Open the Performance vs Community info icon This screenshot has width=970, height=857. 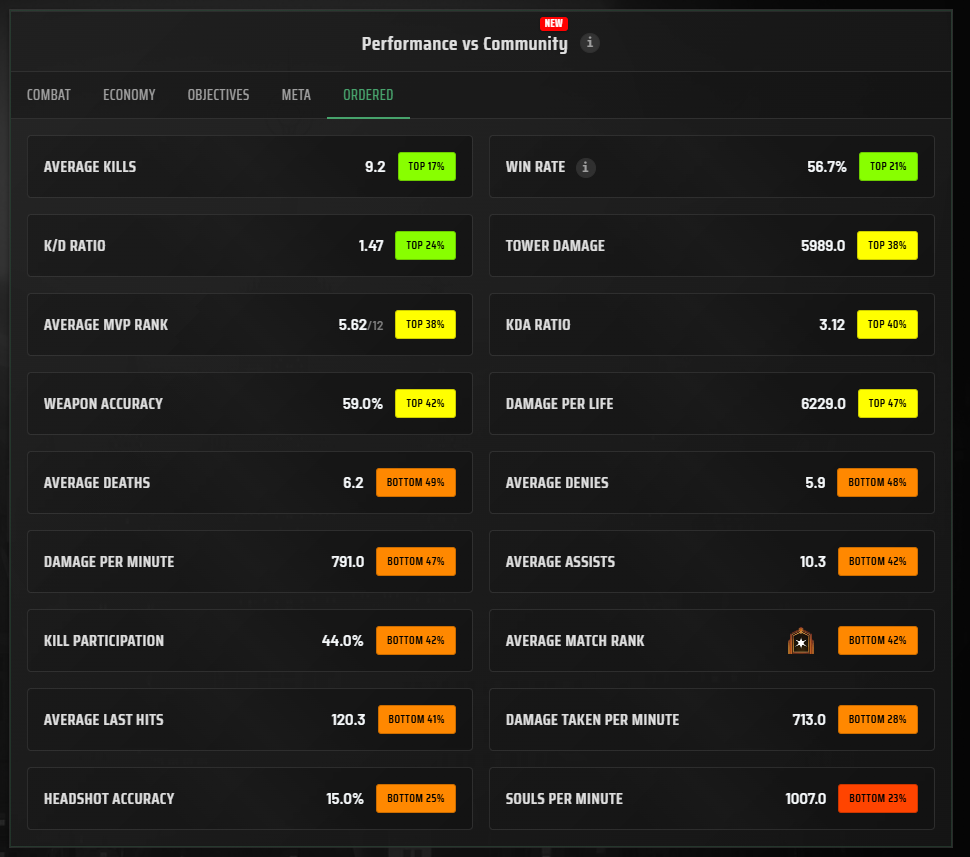click(590, 43)
